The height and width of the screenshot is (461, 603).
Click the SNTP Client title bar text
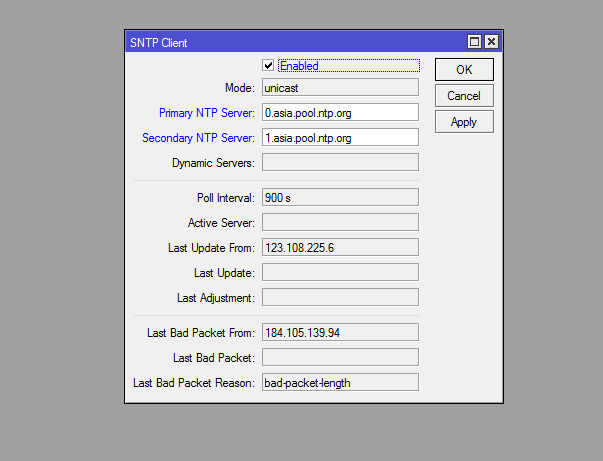coord(158,43)
